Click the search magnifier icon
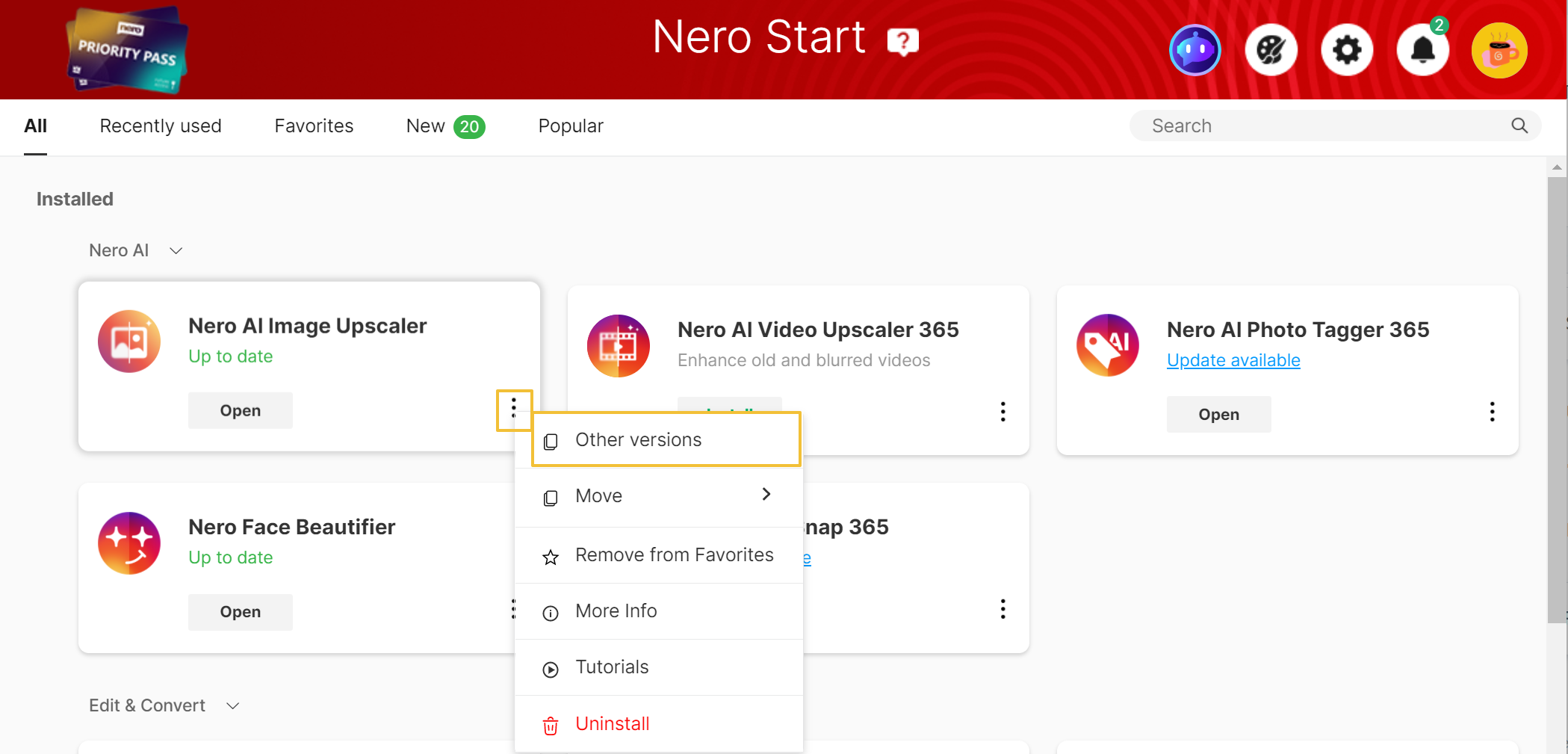Viewport: 1568px width, 754px height. [x=1519, y=126]
